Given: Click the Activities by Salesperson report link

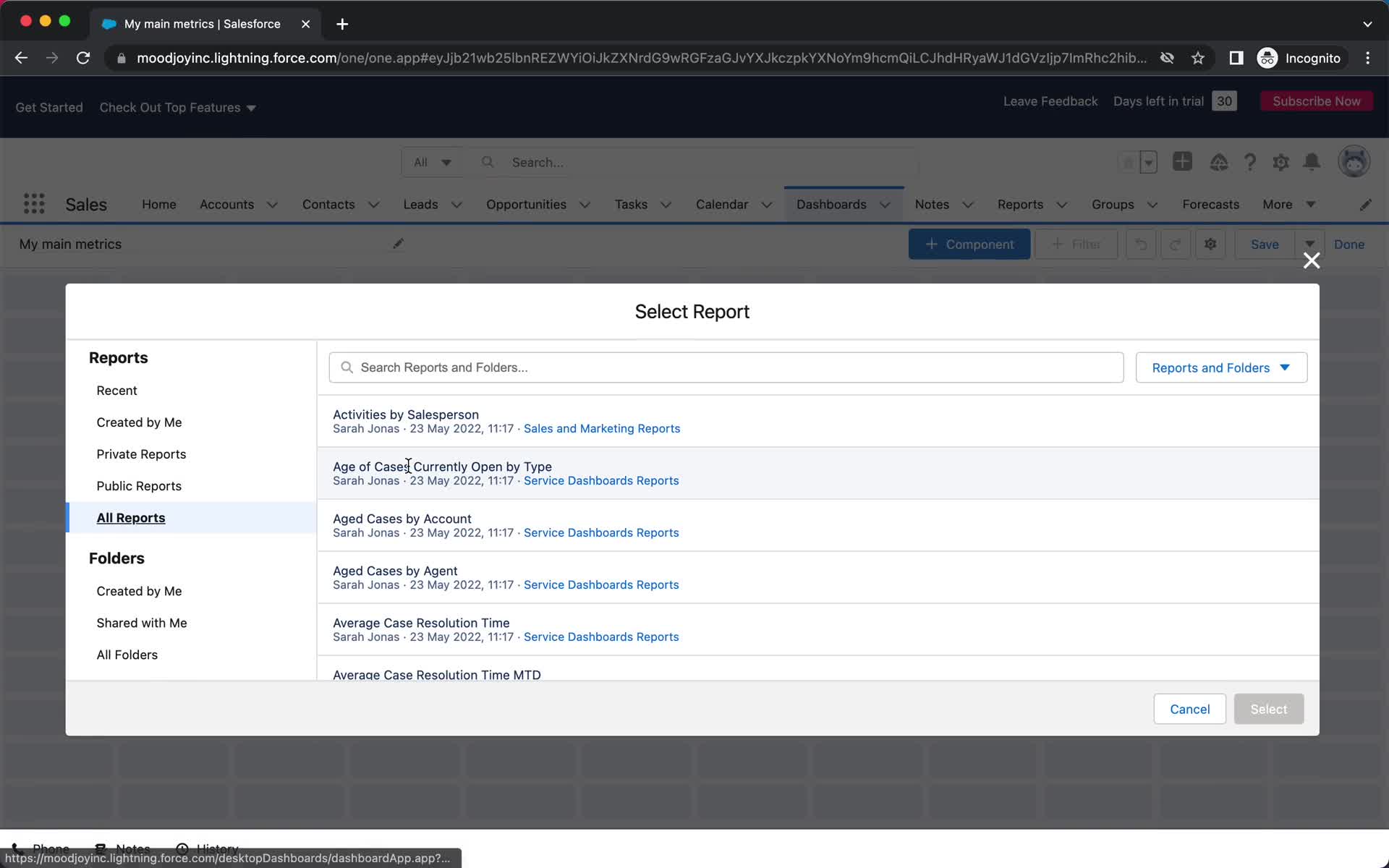Looking at the screenshot, I should (x=405, y=414).
